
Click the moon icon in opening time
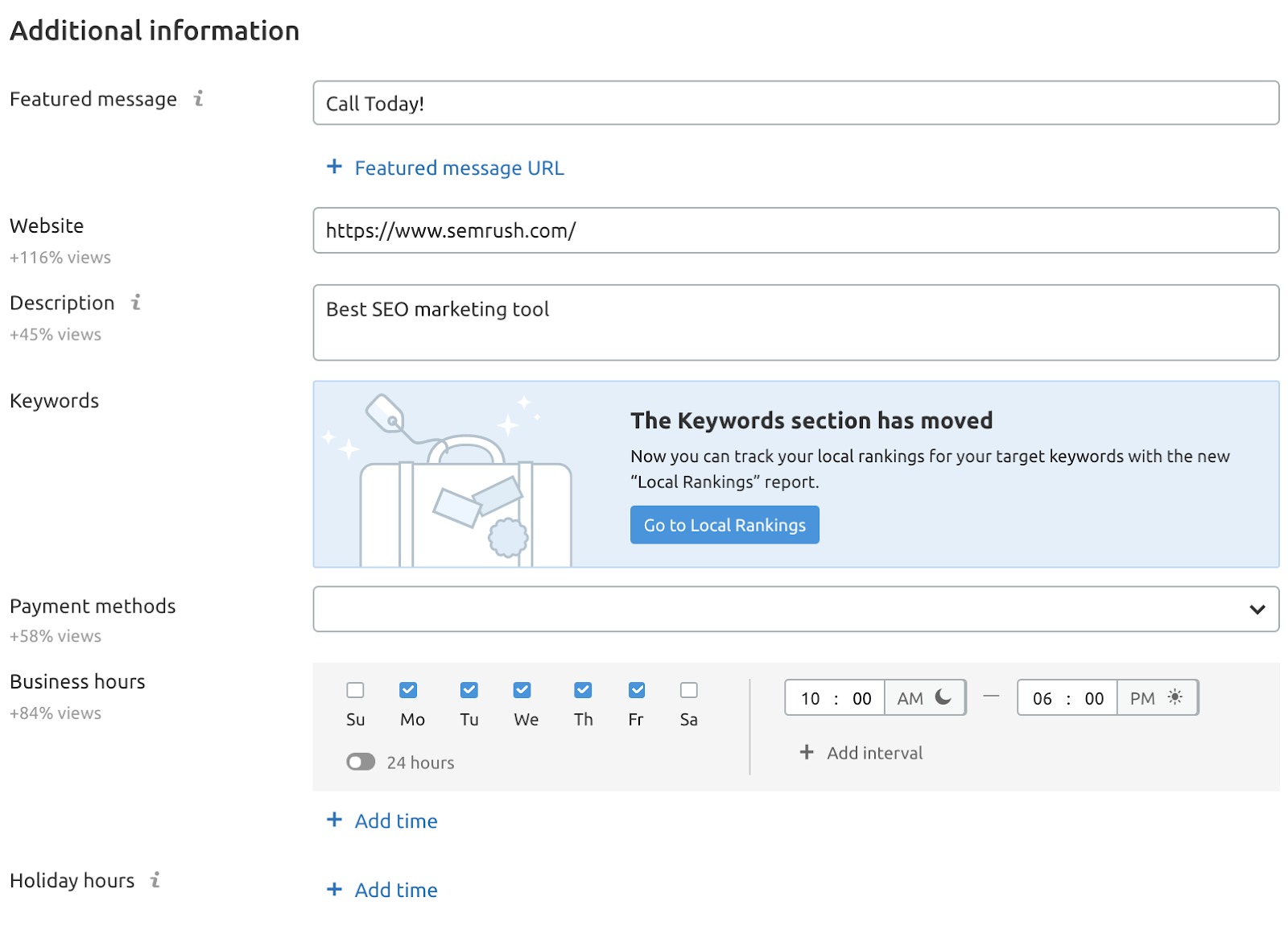[x=943, y=697]
